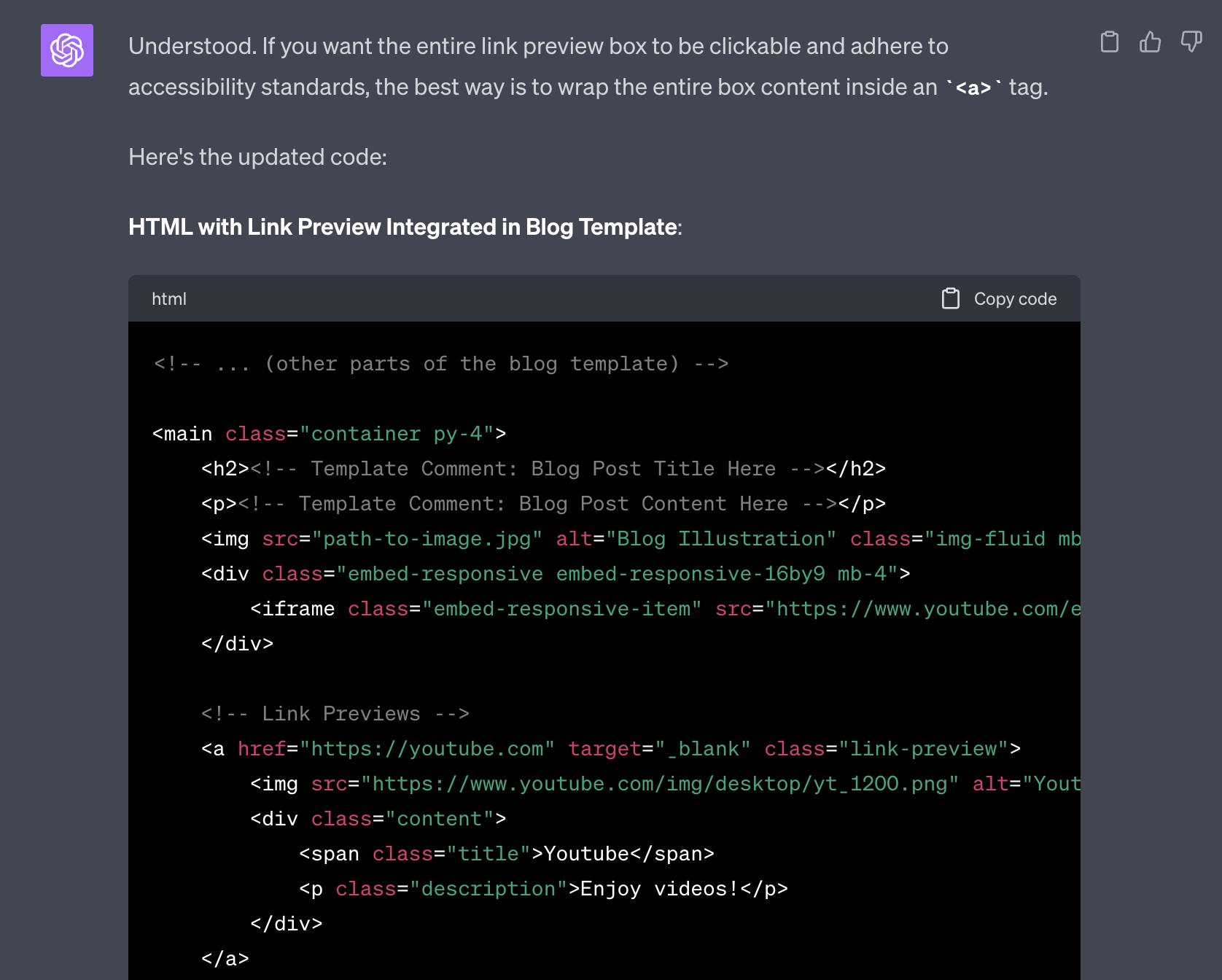
Task: Click the Link Previews comment line
Action: click(x=335, y=714)
